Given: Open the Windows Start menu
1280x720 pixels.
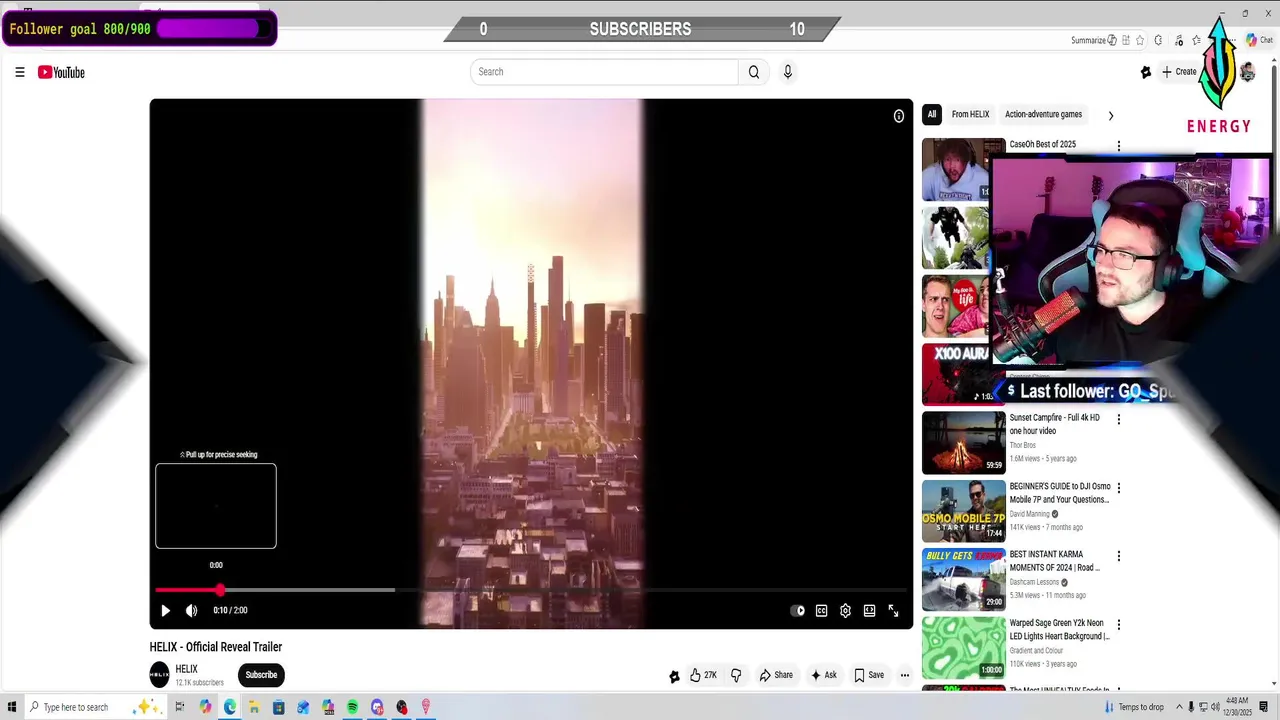Looking at the screenshot, I should pyautogui.click(x=12, y=707).
